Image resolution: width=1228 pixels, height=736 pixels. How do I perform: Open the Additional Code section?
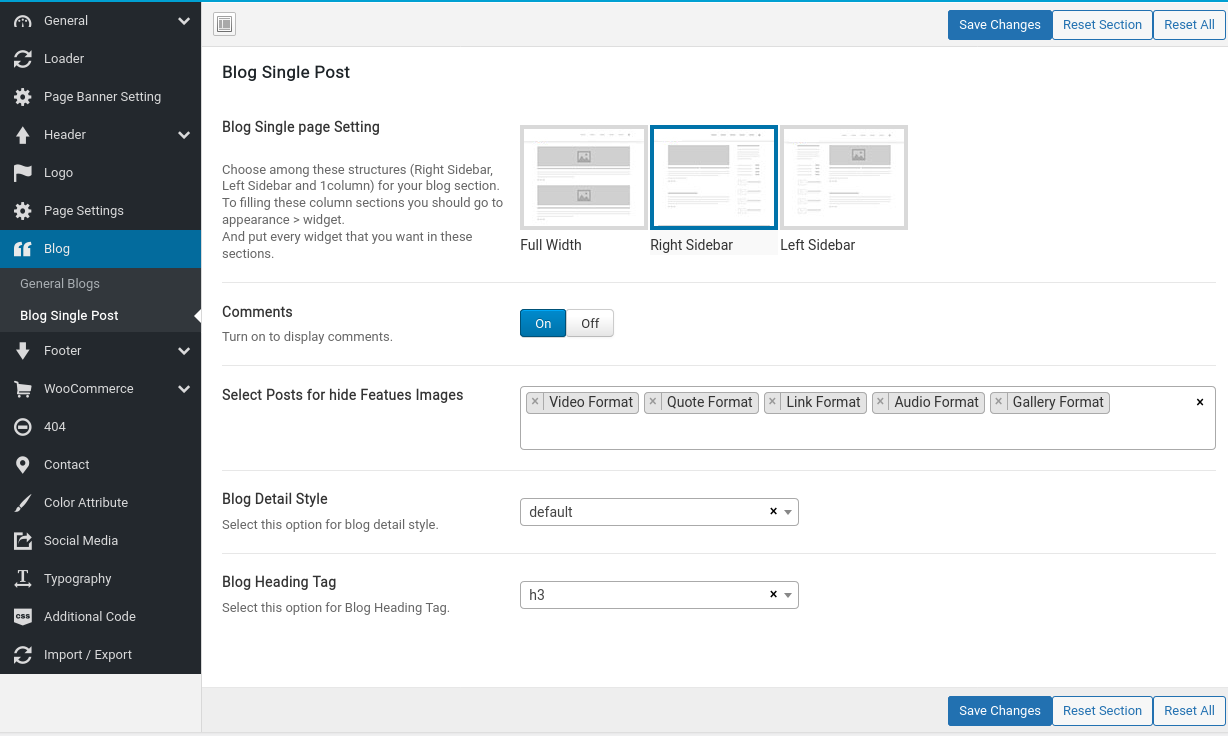click(100, 617)
